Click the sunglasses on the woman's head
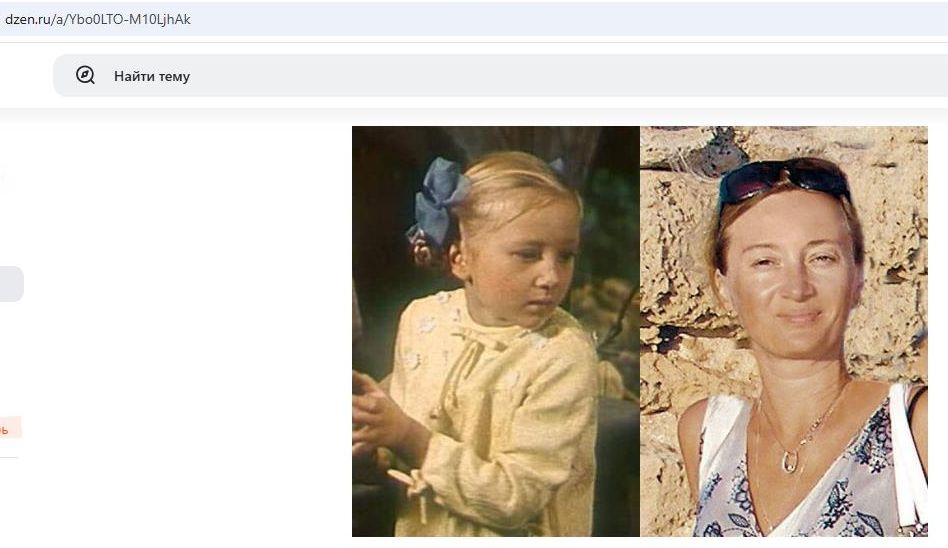 pyautogui.click(x=784, y=180)
